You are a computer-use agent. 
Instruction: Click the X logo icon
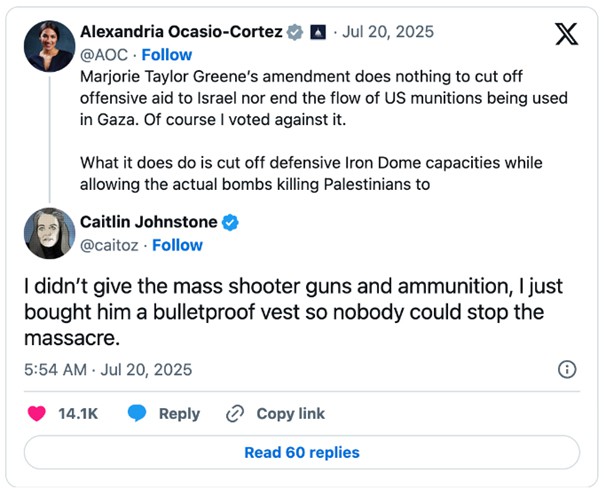click(x=566, y=34)
